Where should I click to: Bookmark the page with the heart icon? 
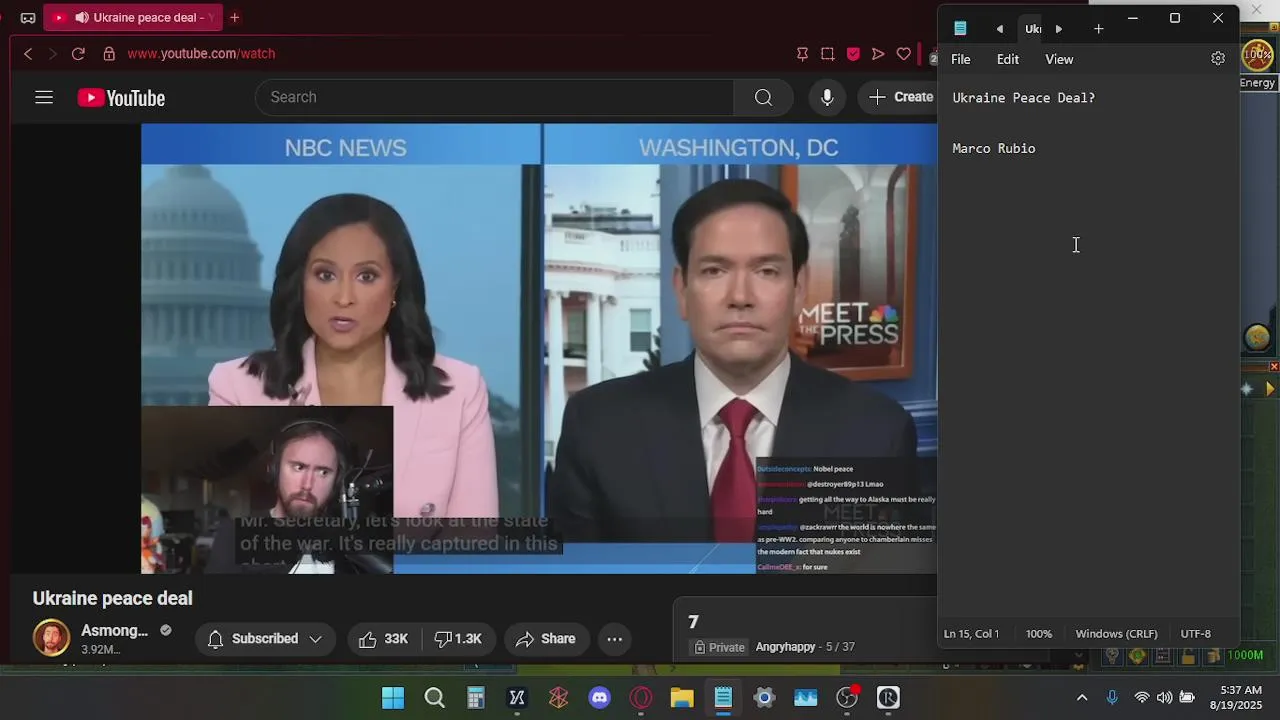click(x=904, y=53)
